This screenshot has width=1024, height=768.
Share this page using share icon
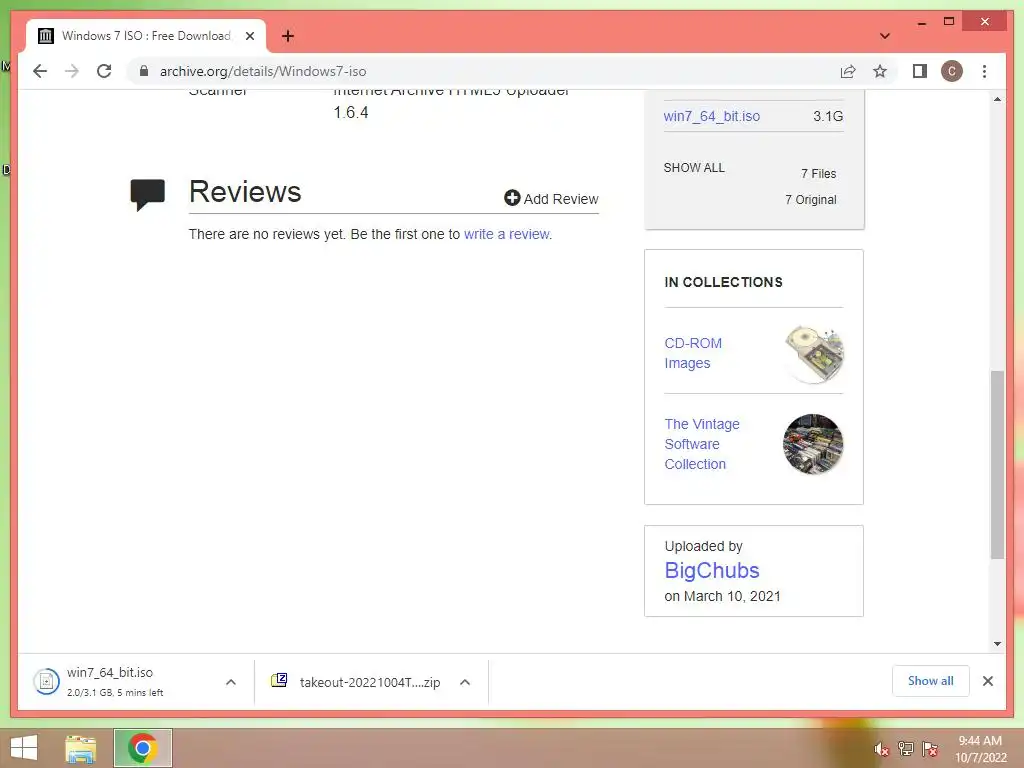coord(848,71)
